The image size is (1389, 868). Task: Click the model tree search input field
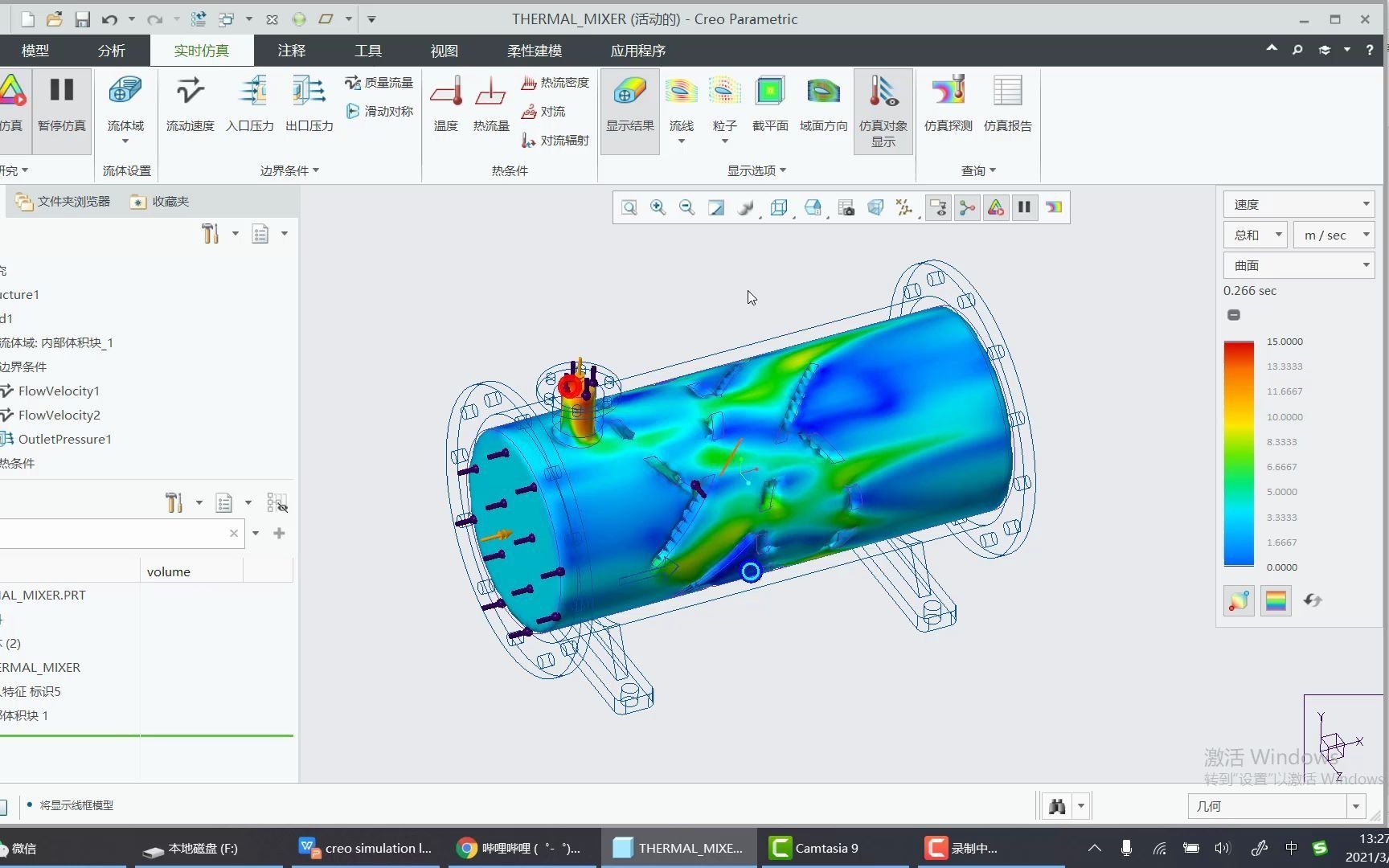113,533
